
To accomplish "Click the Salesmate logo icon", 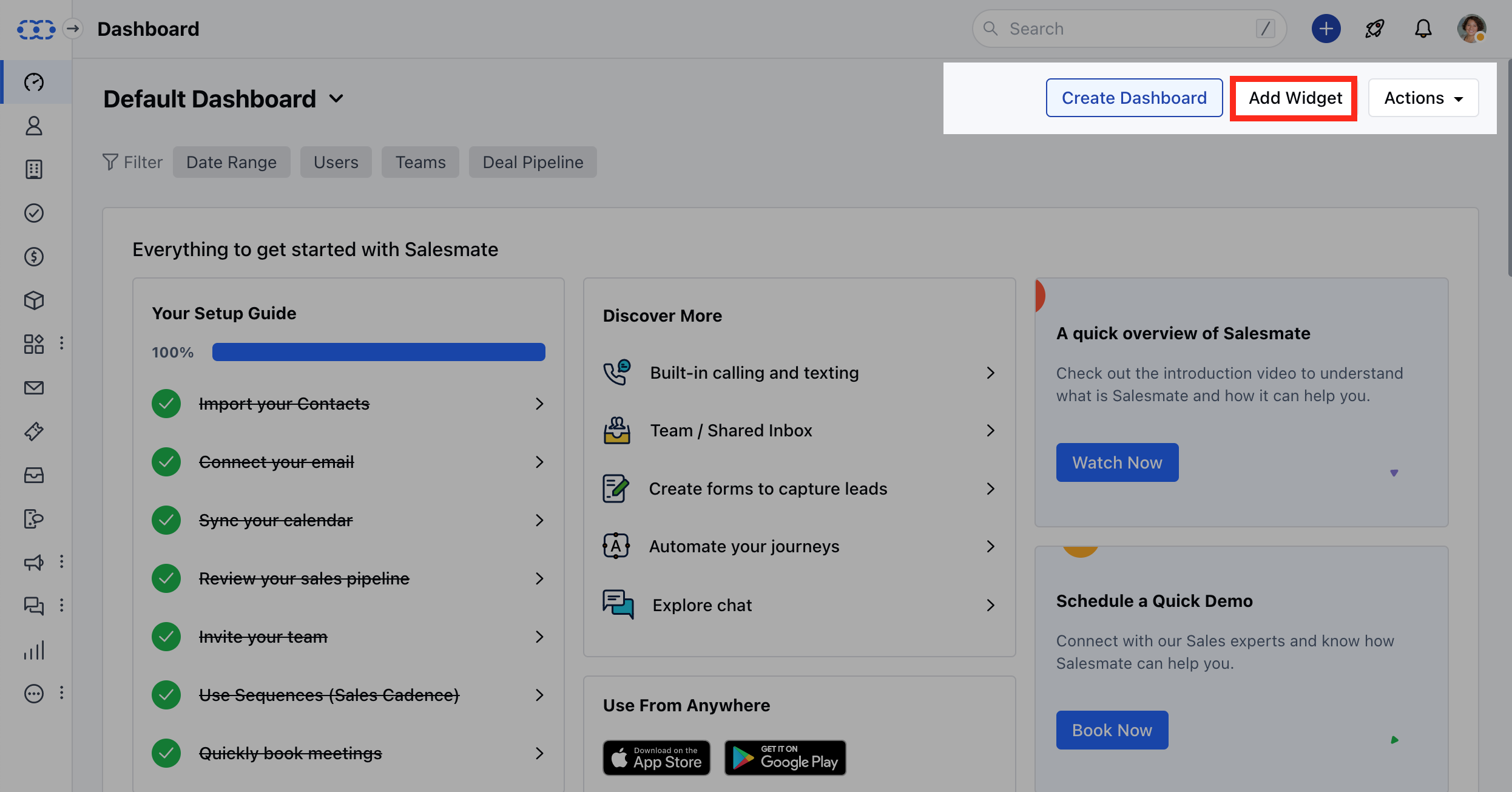I will point(36,29).
